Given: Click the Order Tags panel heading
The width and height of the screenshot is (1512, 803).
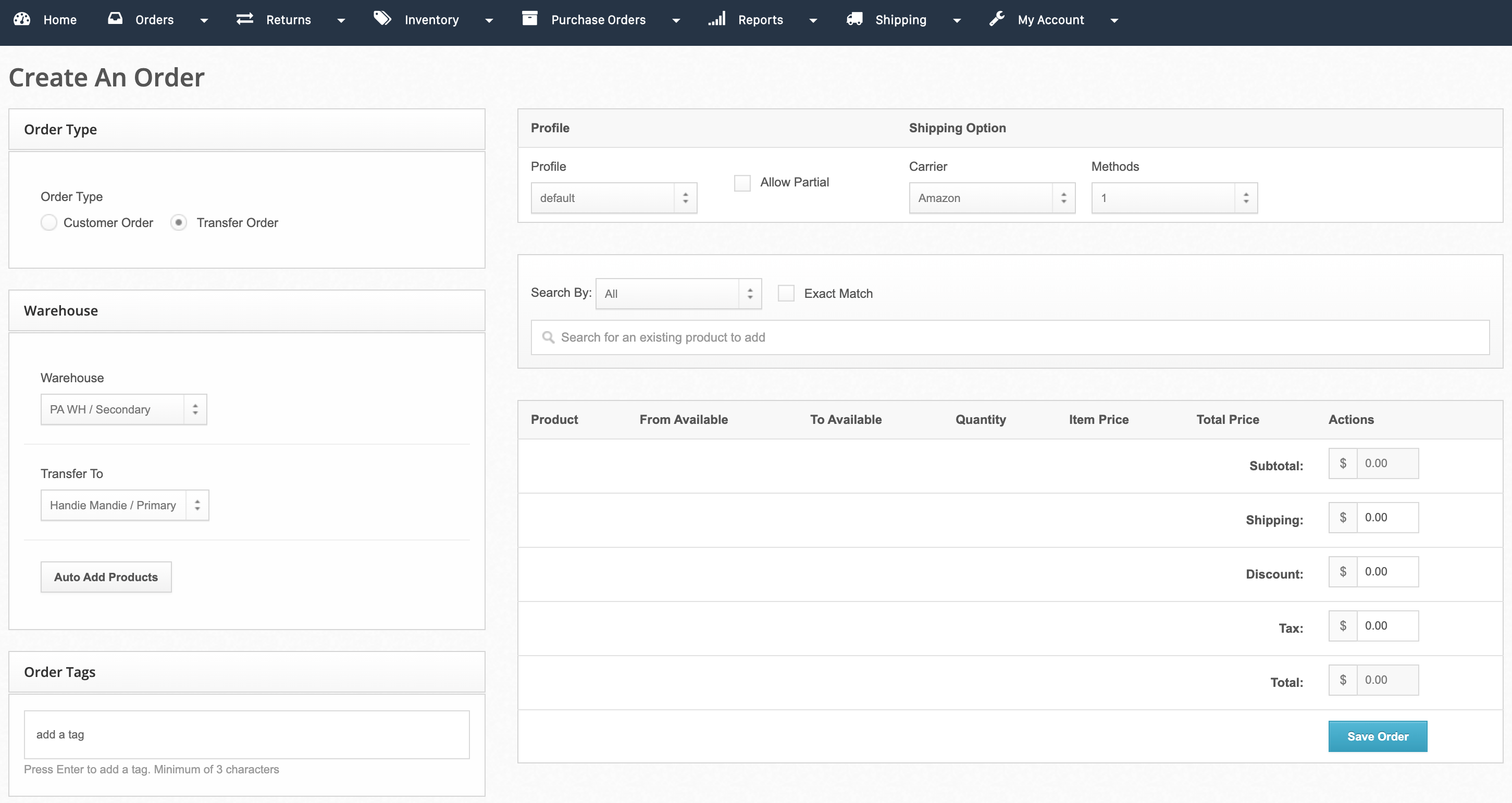Looking at the screenshot, I should [x=60, y=672].
